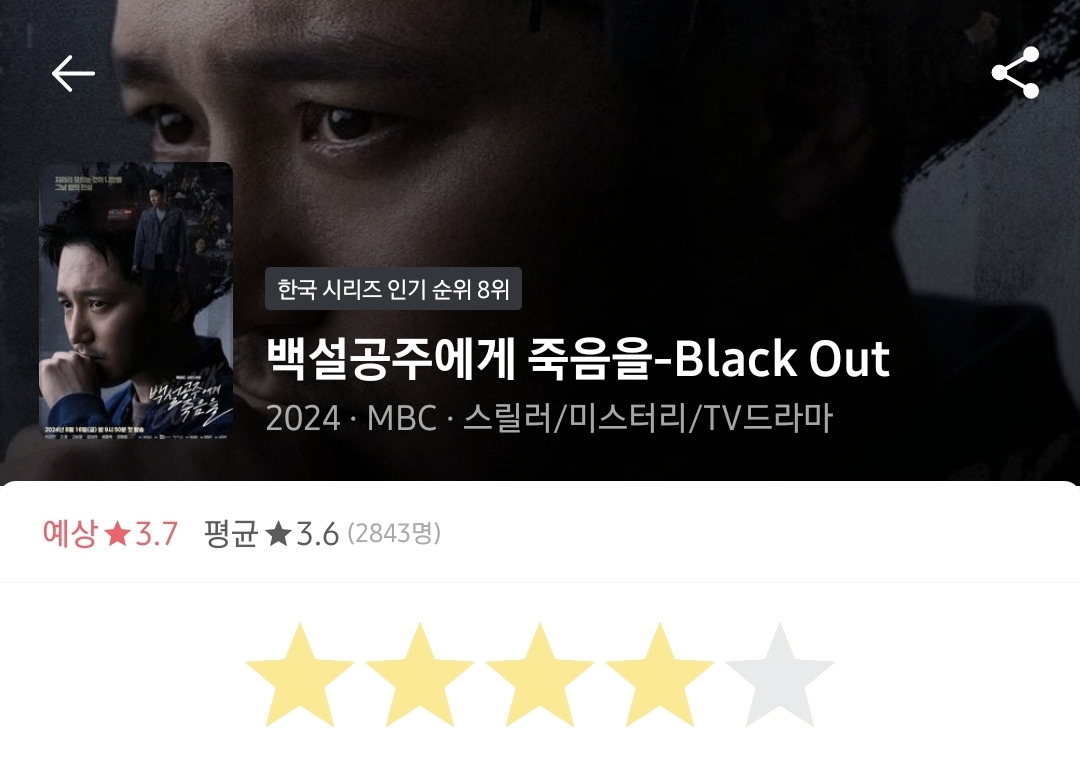Tap the 2024 release year

pos(303,418)
